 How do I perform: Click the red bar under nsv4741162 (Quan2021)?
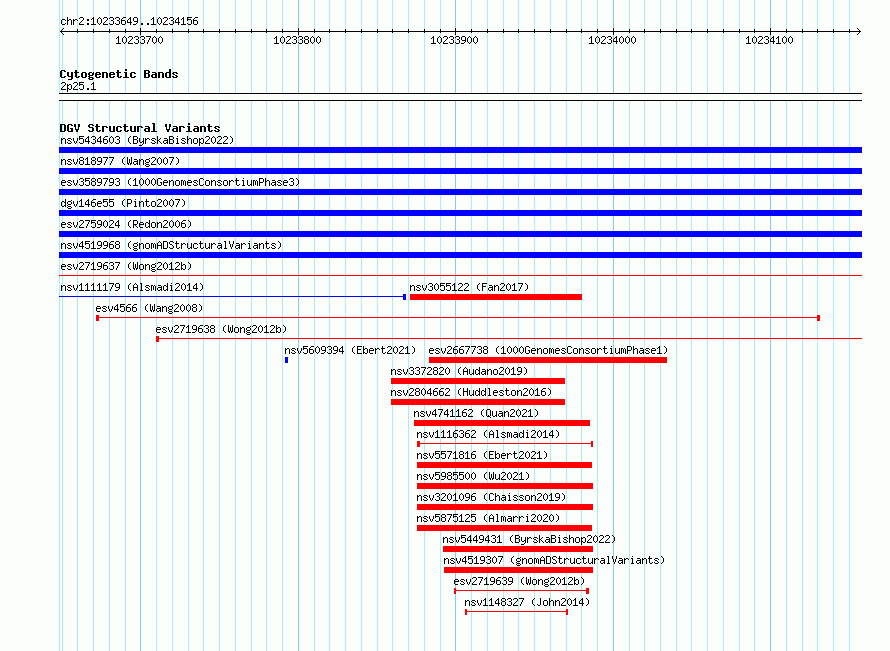pos(502,423)
